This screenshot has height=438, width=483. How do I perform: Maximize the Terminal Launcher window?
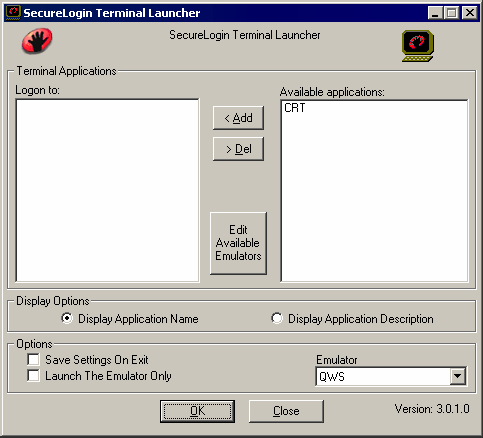point(451,13)
